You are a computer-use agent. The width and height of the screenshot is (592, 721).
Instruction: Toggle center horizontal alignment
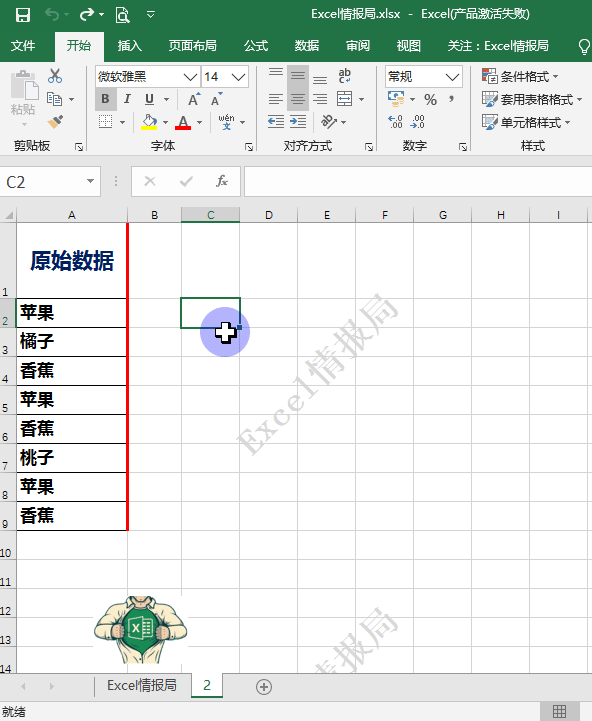[x=298, y=99]
